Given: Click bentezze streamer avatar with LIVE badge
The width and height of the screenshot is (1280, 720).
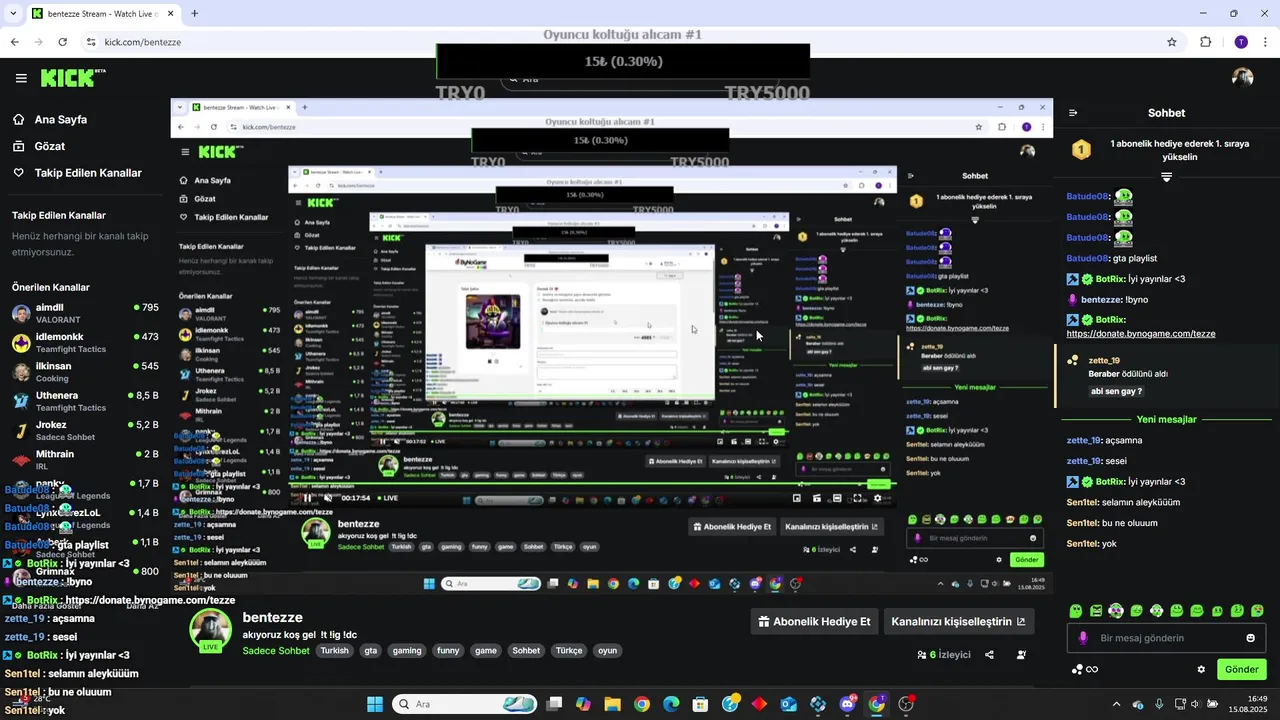Looking at the screenshot, I should (211, 631).
